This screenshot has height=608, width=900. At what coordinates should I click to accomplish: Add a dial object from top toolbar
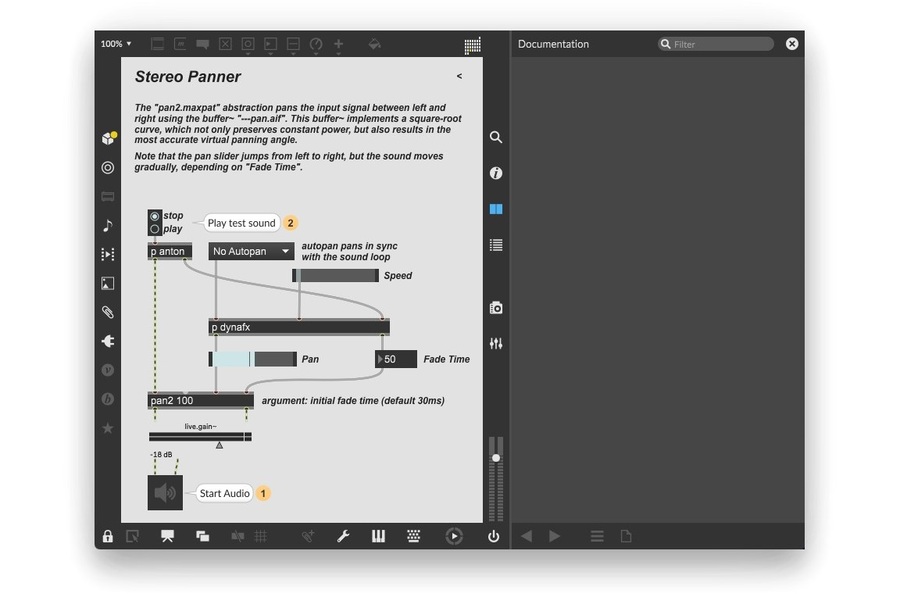(x=316, y=44)
